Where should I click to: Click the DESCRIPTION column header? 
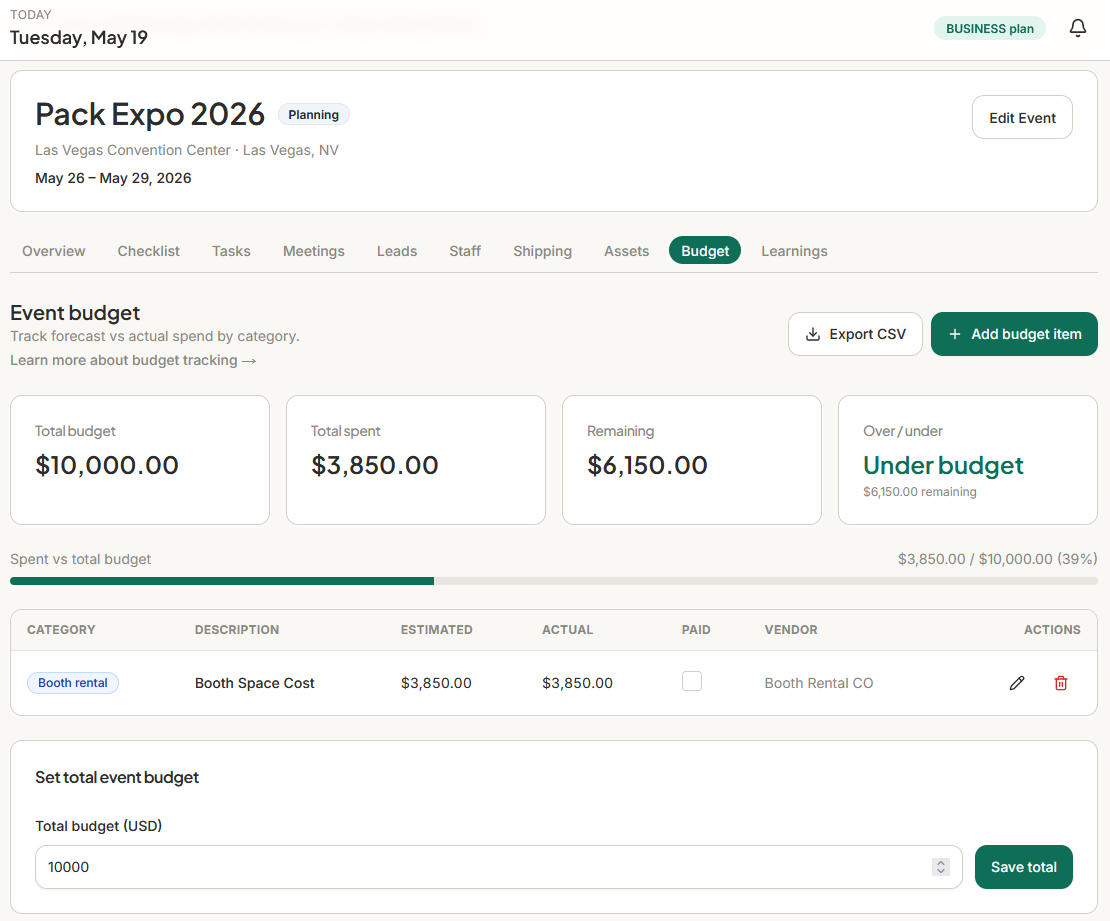click(x=237, y=630)
